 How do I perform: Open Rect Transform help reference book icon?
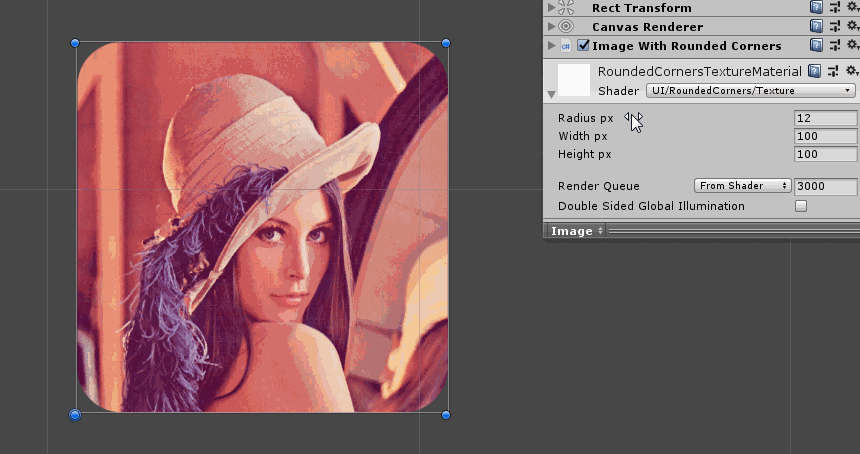click(816, 7)
